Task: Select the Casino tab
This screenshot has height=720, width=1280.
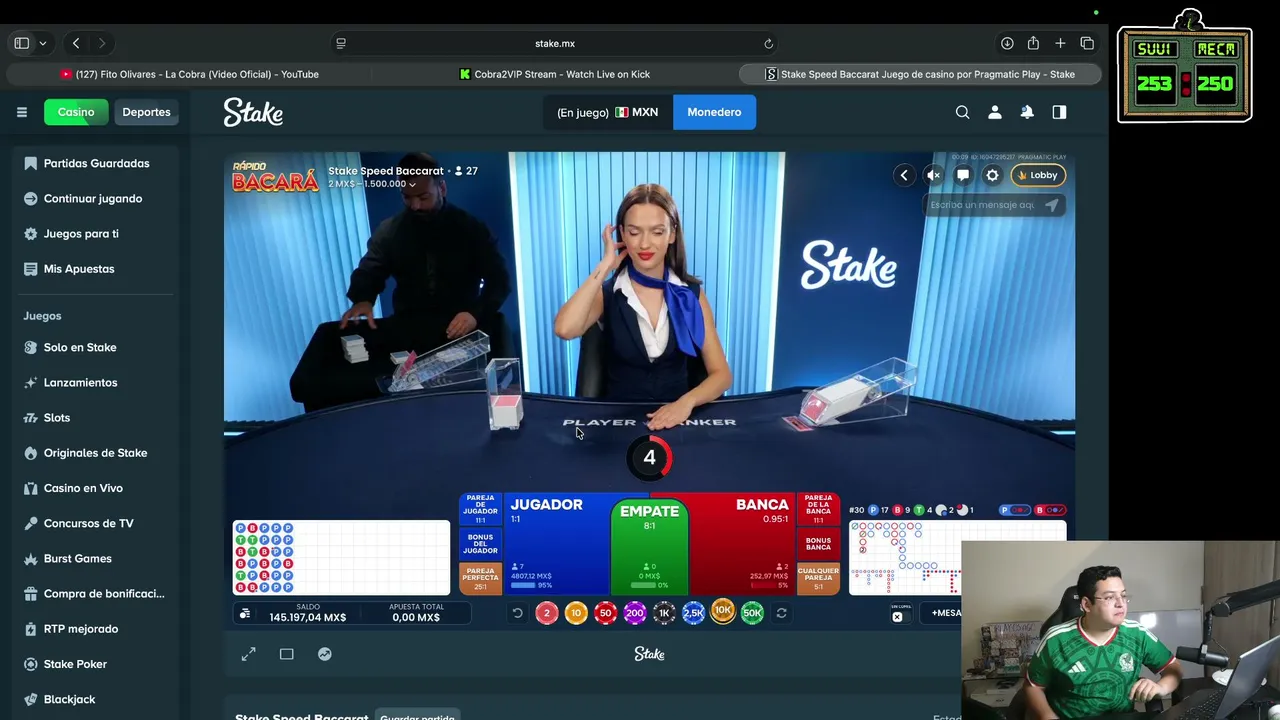Action: pyautogui.click(x=76, y=112)
